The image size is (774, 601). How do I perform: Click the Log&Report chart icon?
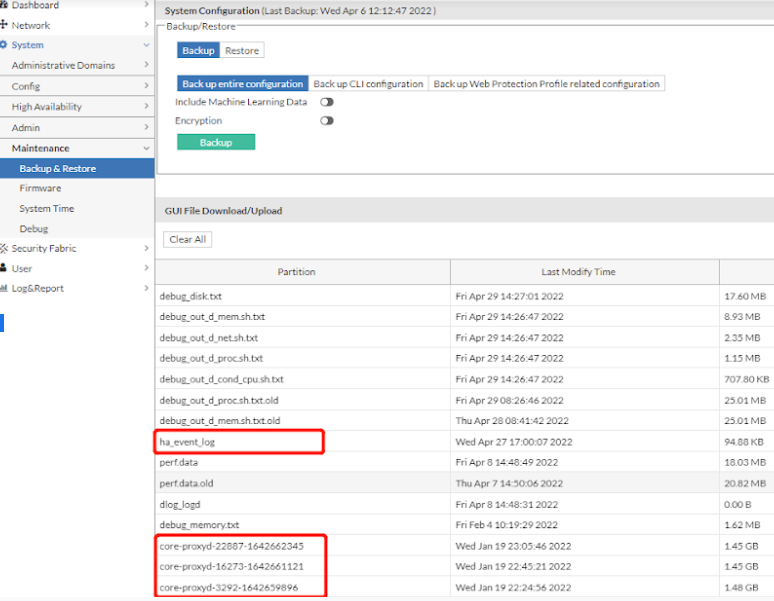[x=4, y=288]
